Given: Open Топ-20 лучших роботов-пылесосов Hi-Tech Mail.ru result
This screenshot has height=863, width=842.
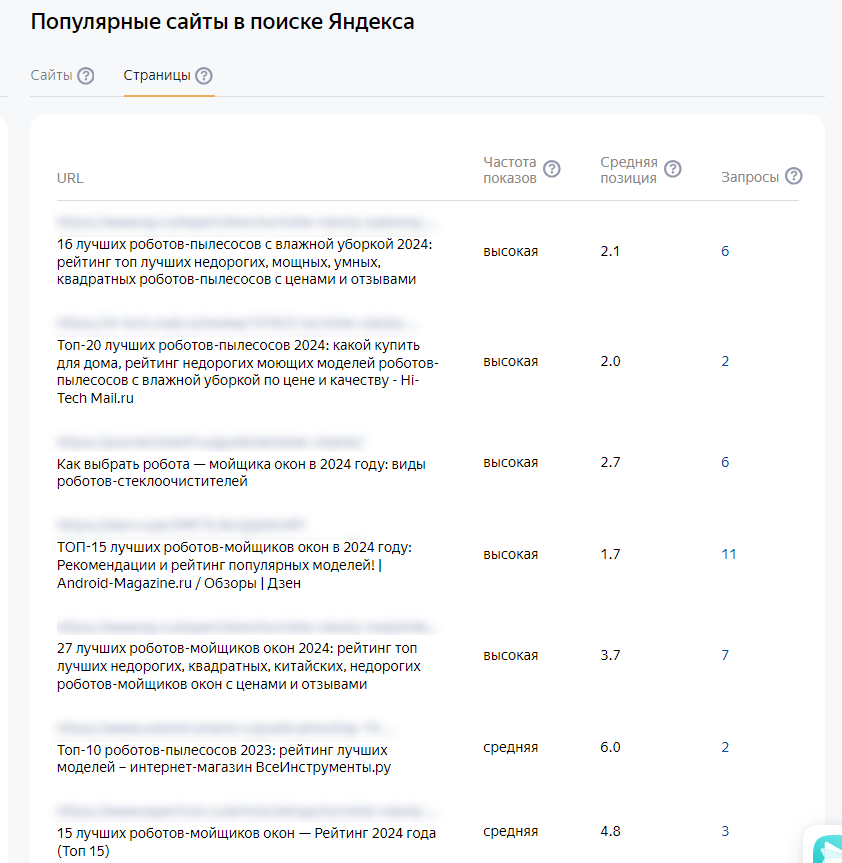Looking at the screenshot, I should pyautogui.click(x=248, y=371).
